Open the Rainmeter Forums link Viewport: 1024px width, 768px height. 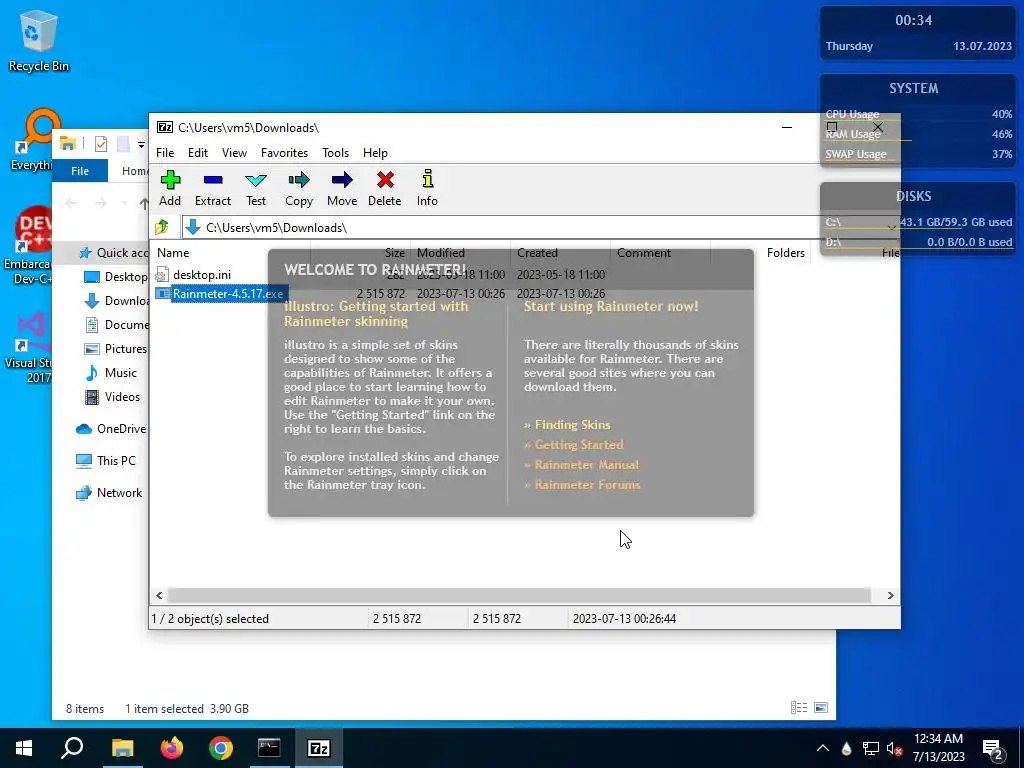pyautogui.click(x=587, y=485)
